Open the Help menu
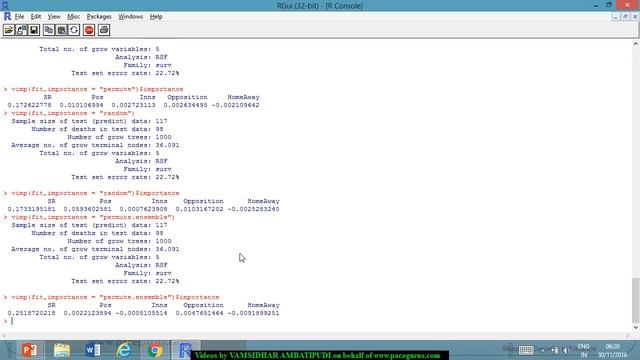Image resolution: width=640 pixels, height=360 pixels. 156,17
